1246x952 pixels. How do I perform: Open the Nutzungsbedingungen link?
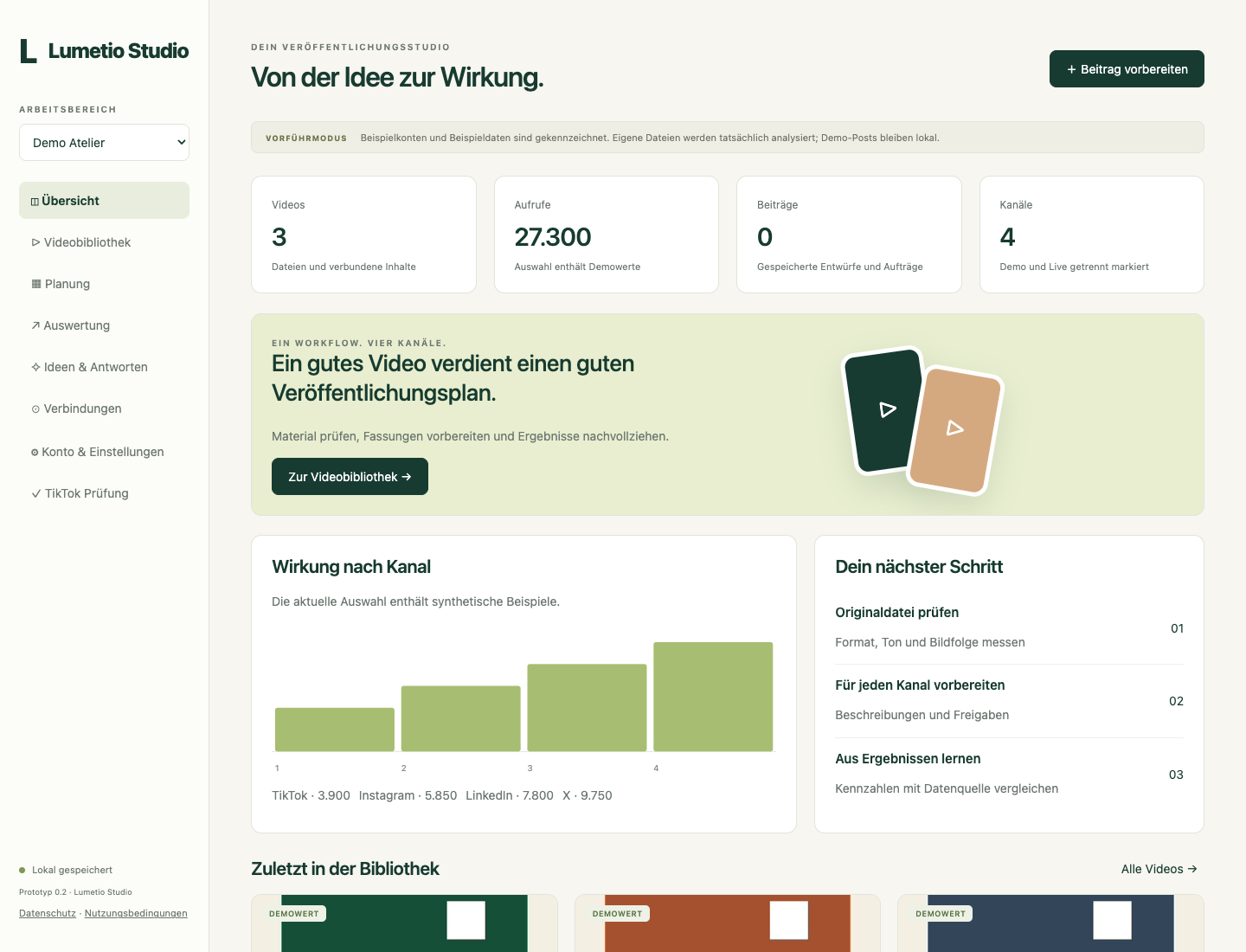136,913
